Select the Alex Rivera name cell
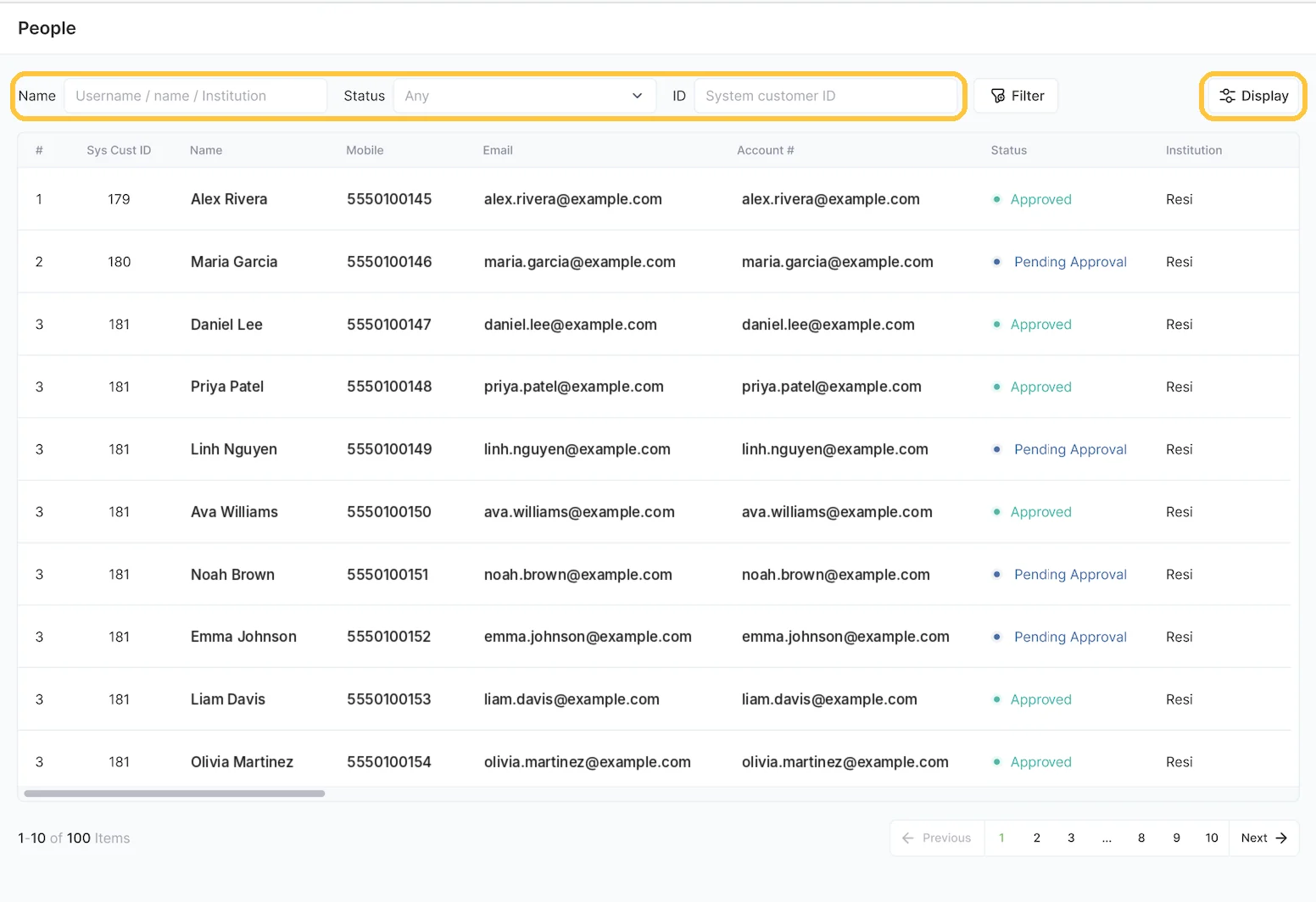The width and height of the screenshot is (1316, 902). point(229,199)
